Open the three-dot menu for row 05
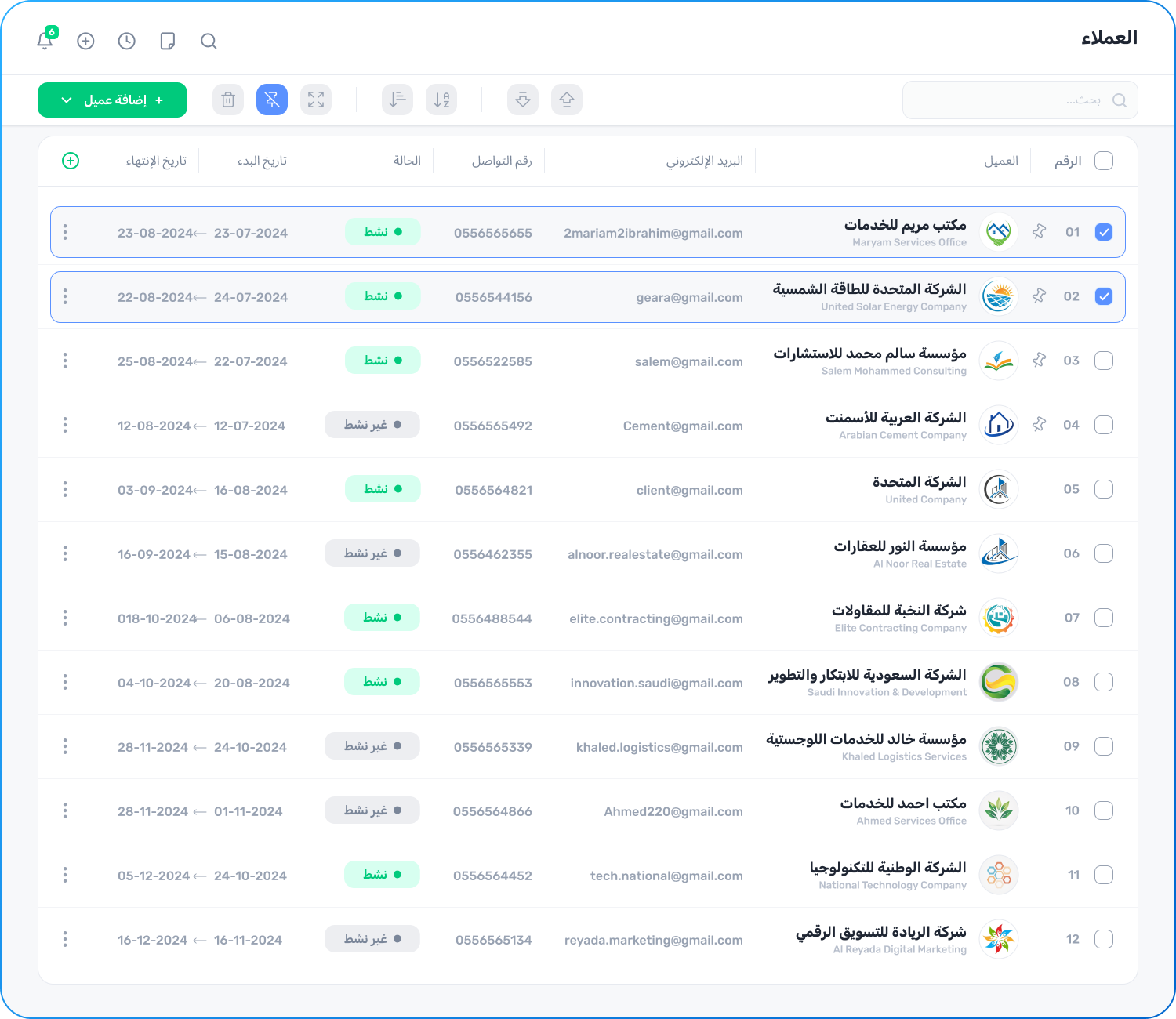The image size is (1176, 1019). [x=65, y=489]
